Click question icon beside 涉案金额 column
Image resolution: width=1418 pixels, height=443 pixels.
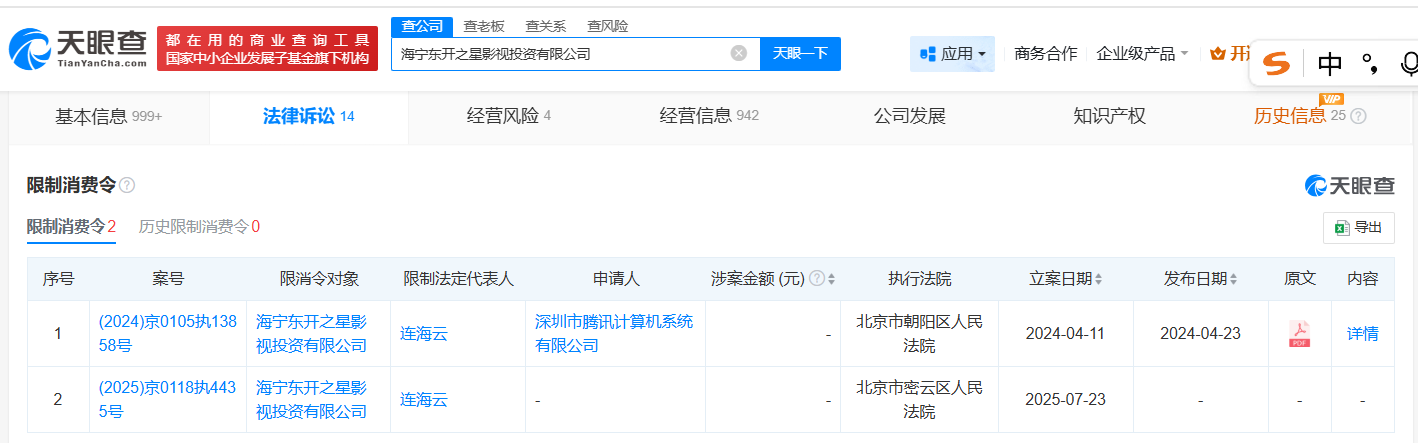(x=816, y=279)
